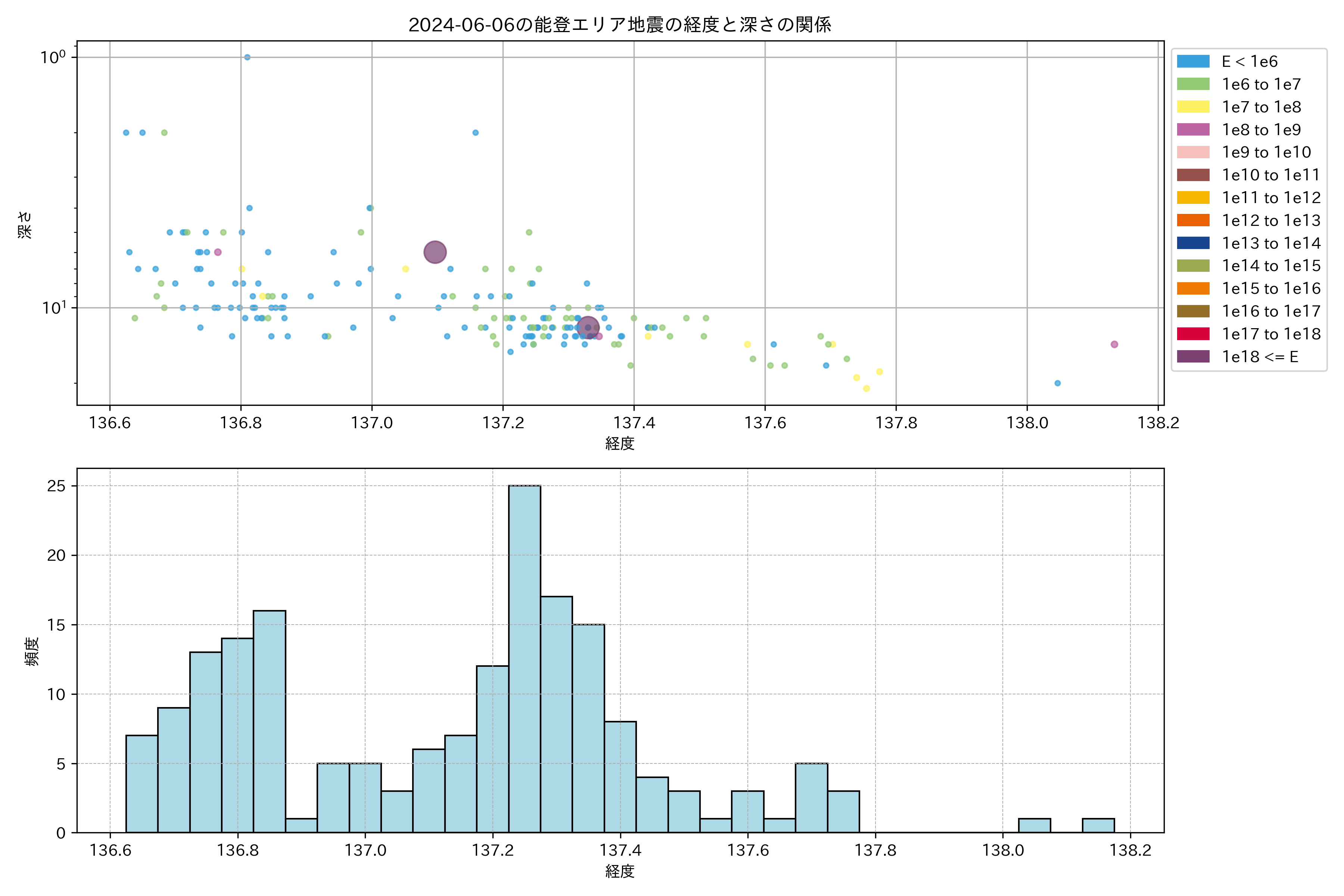The width and height of the screenshot is (1344, 896).
Task: Click the magenta '1e8 to 1e9' legend swatch
Action: click(x=1193, y=130)
